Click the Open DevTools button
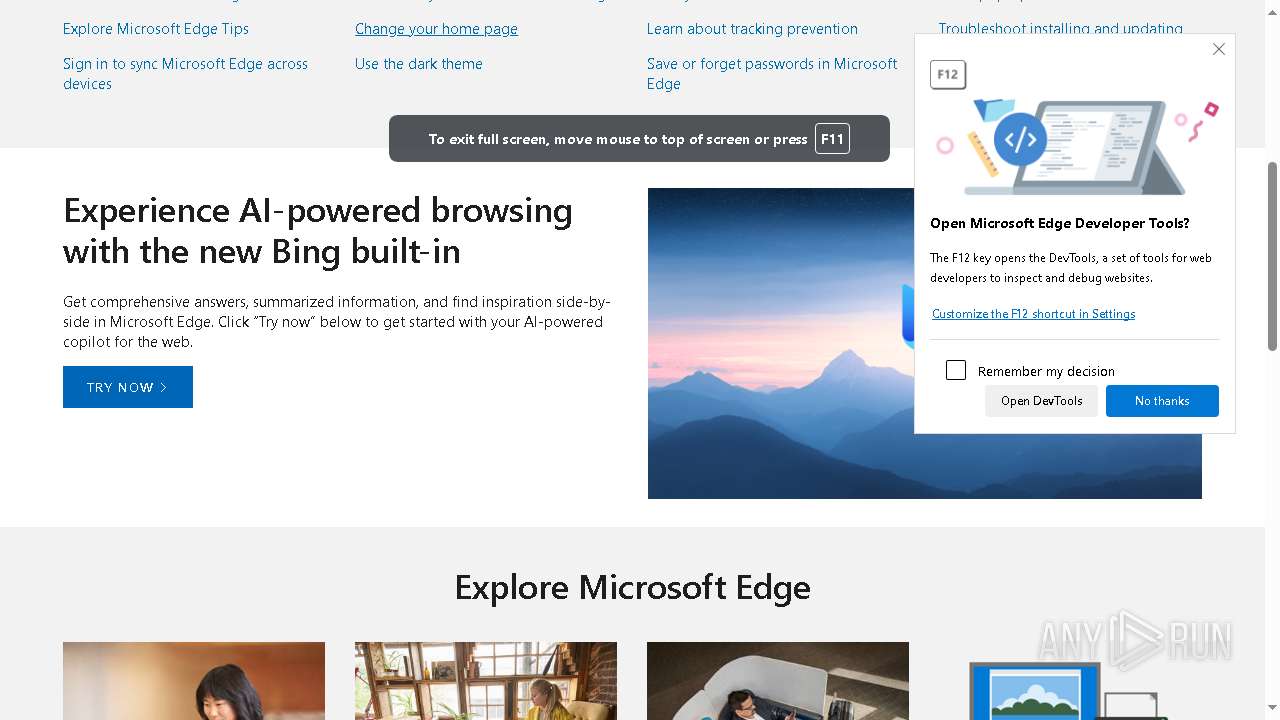Screen dimensions: 1280x720 1041,401
